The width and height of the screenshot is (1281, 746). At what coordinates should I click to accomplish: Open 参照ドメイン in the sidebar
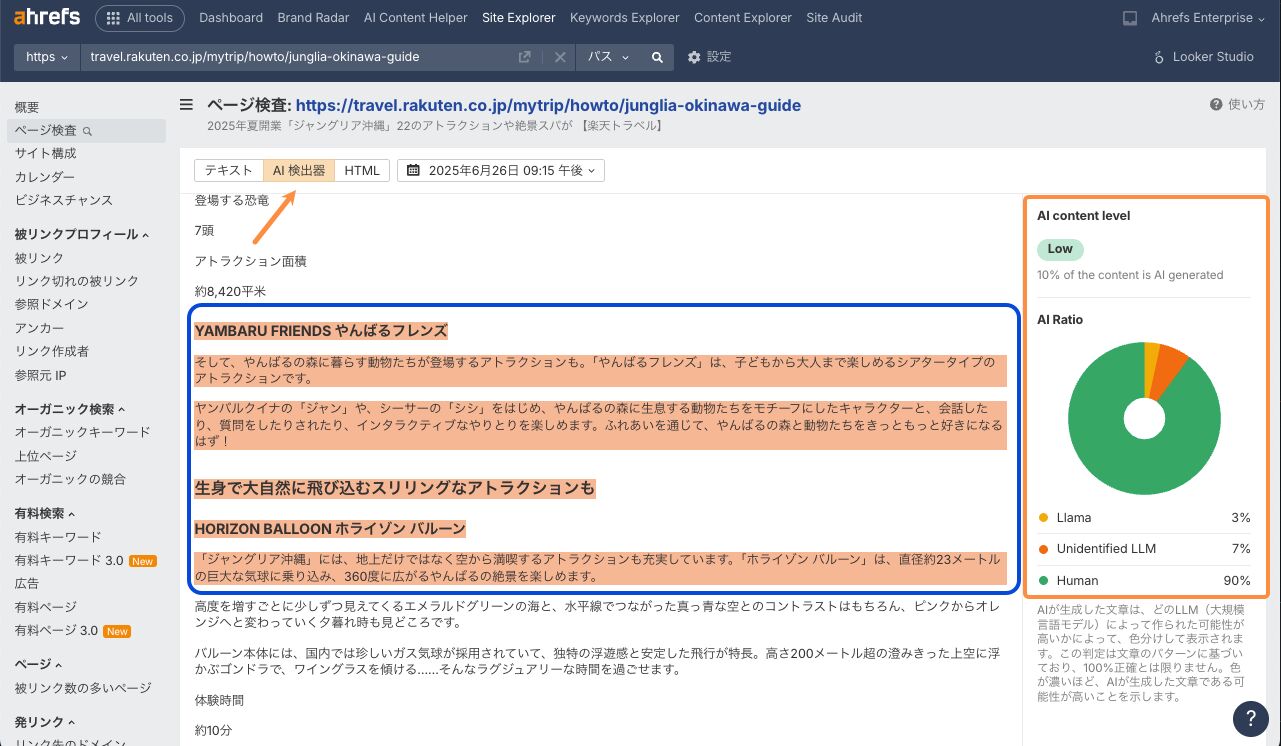(52, 304)
